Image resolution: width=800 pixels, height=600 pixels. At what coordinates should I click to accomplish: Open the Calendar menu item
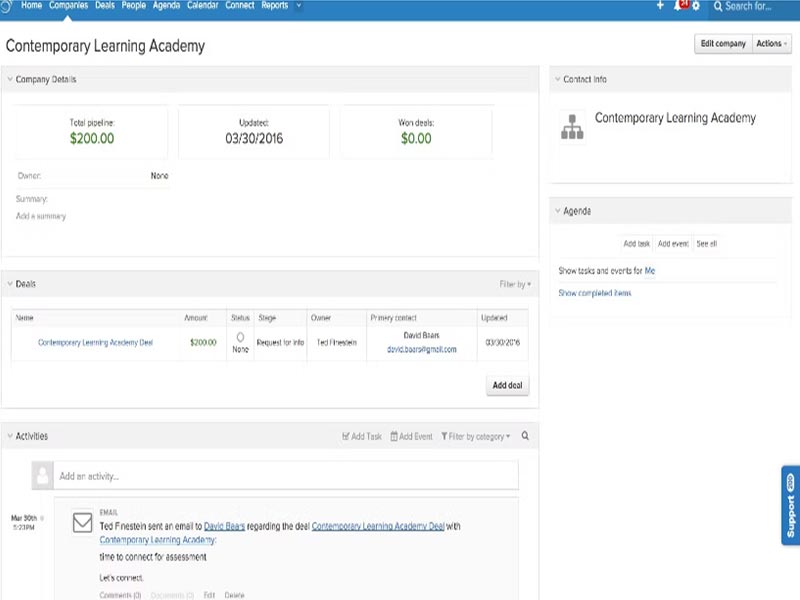(203, 6)
